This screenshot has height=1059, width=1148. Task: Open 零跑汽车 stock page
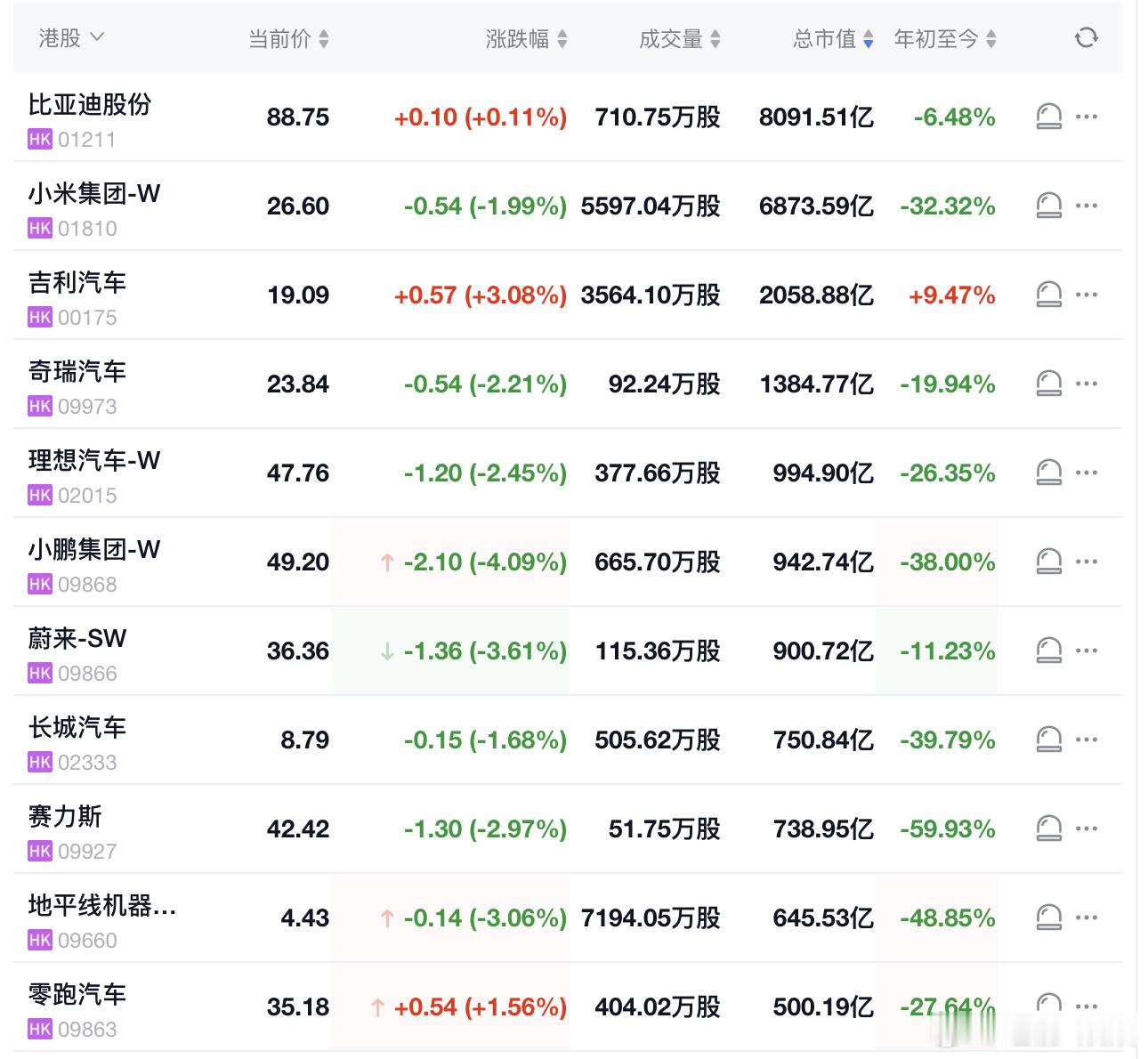coord(77,994)
